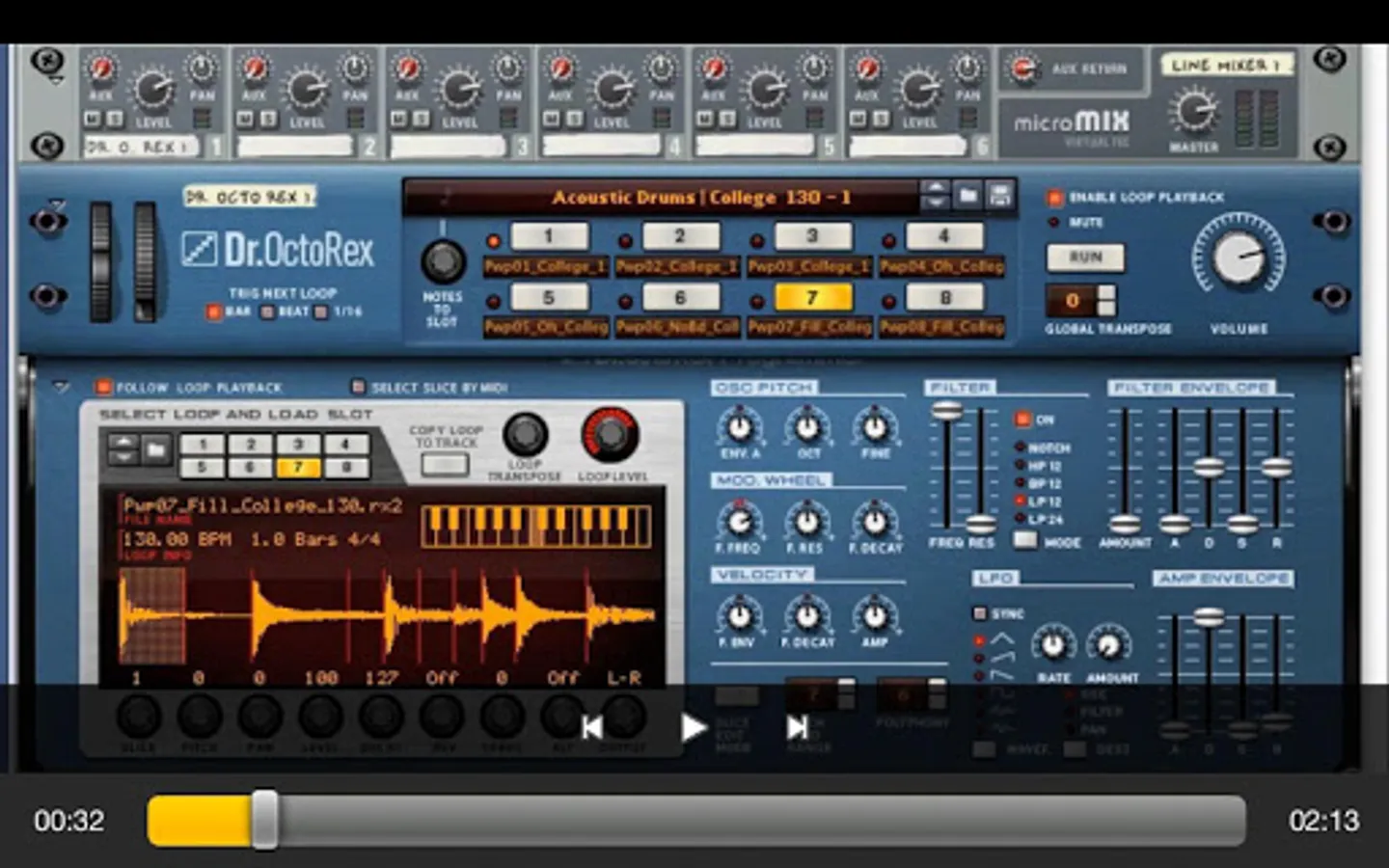Toggle Select Slice by MIDI
This screenshot has height=868, width=1389.
tap(358, 387)
